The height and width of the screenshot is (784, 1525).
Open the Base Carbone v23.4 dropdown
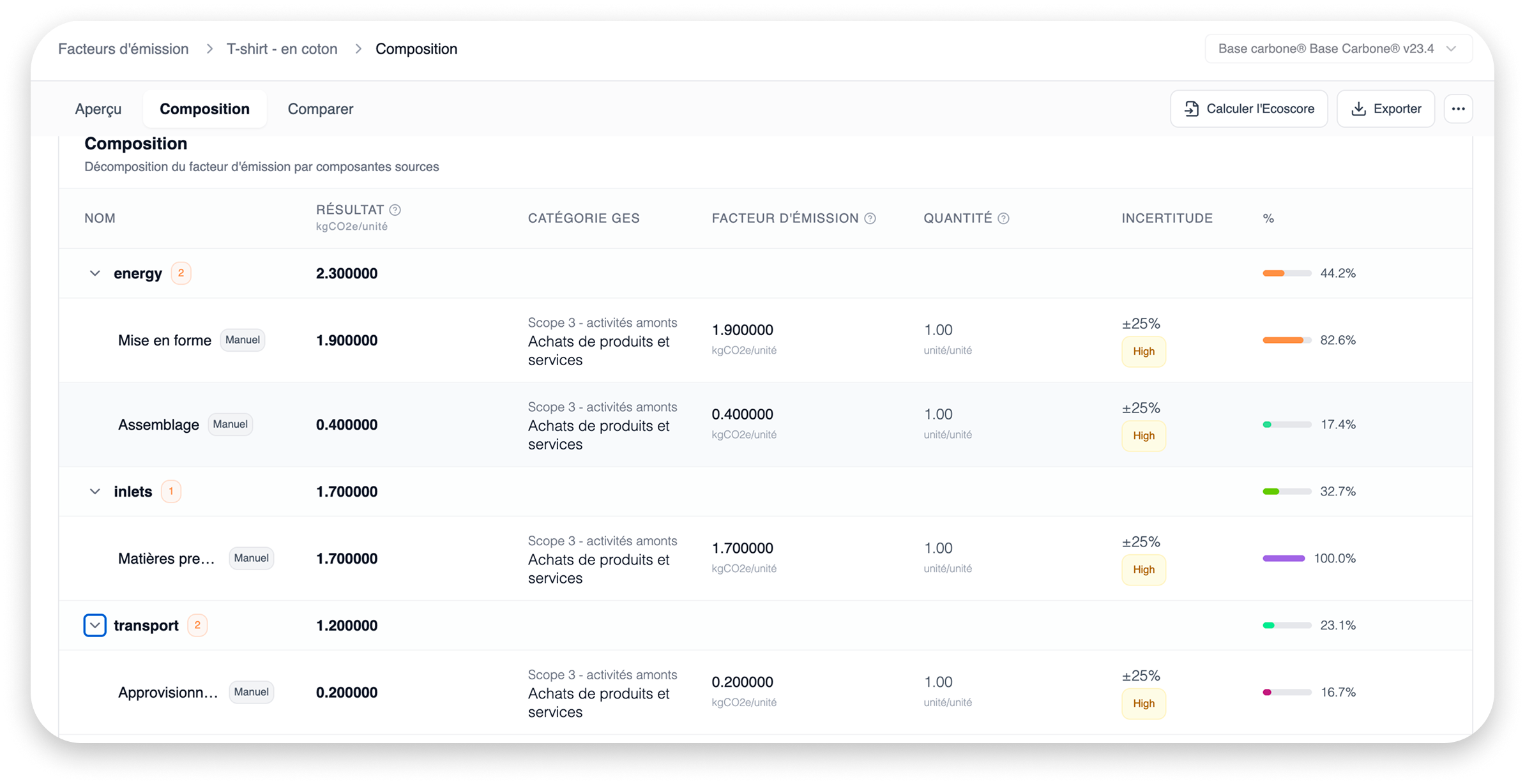pos(1339,49)
